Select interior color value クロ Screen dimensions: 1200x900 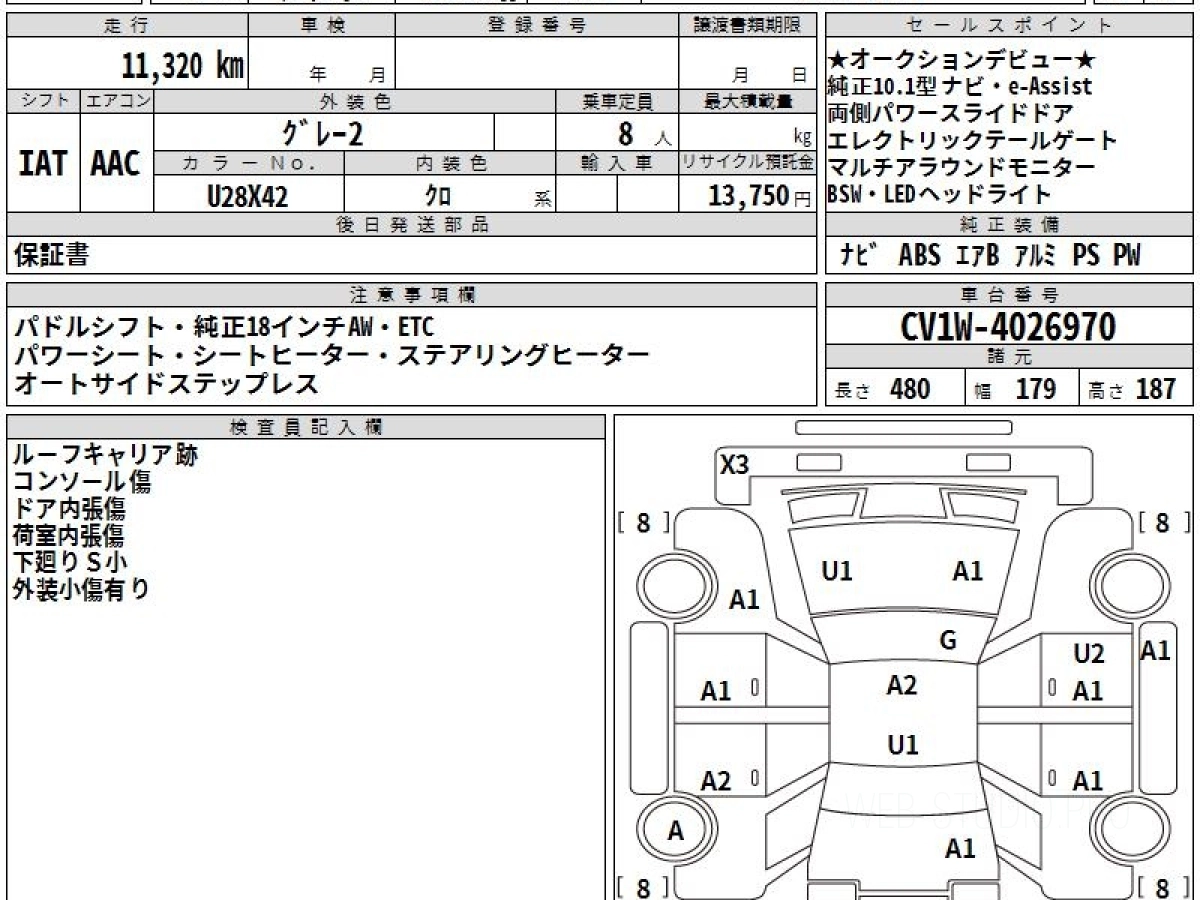coord(438,197)
